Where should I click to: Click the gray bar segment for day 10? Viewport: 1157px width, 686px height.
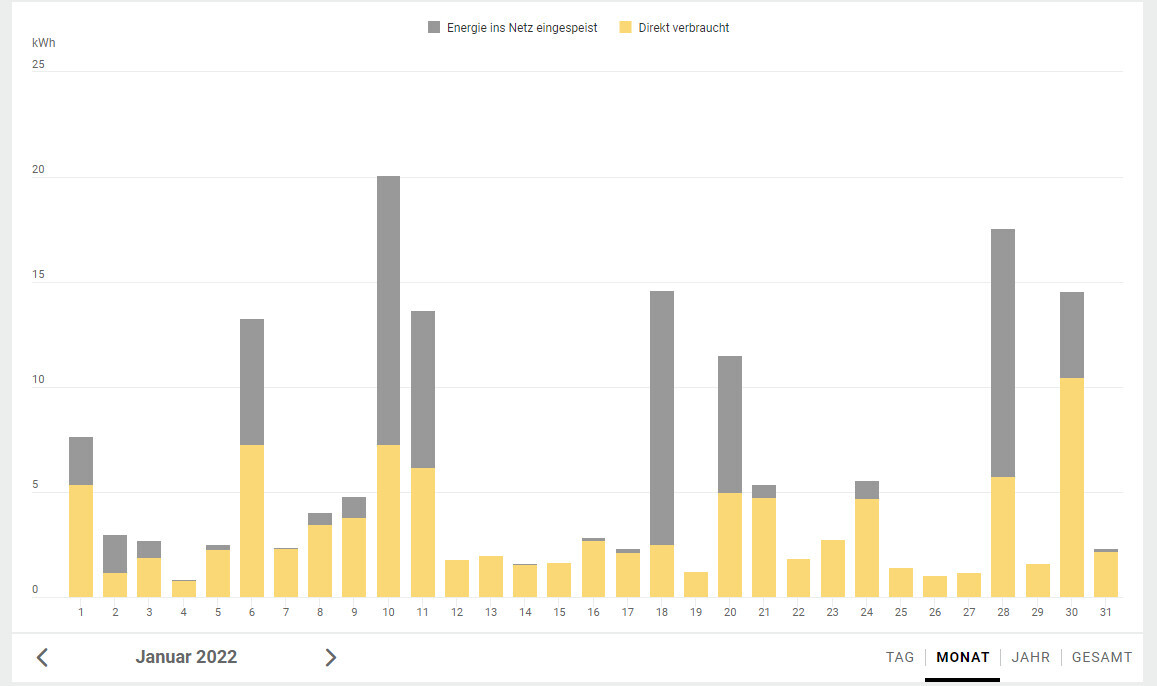click(x=388, y=310)
